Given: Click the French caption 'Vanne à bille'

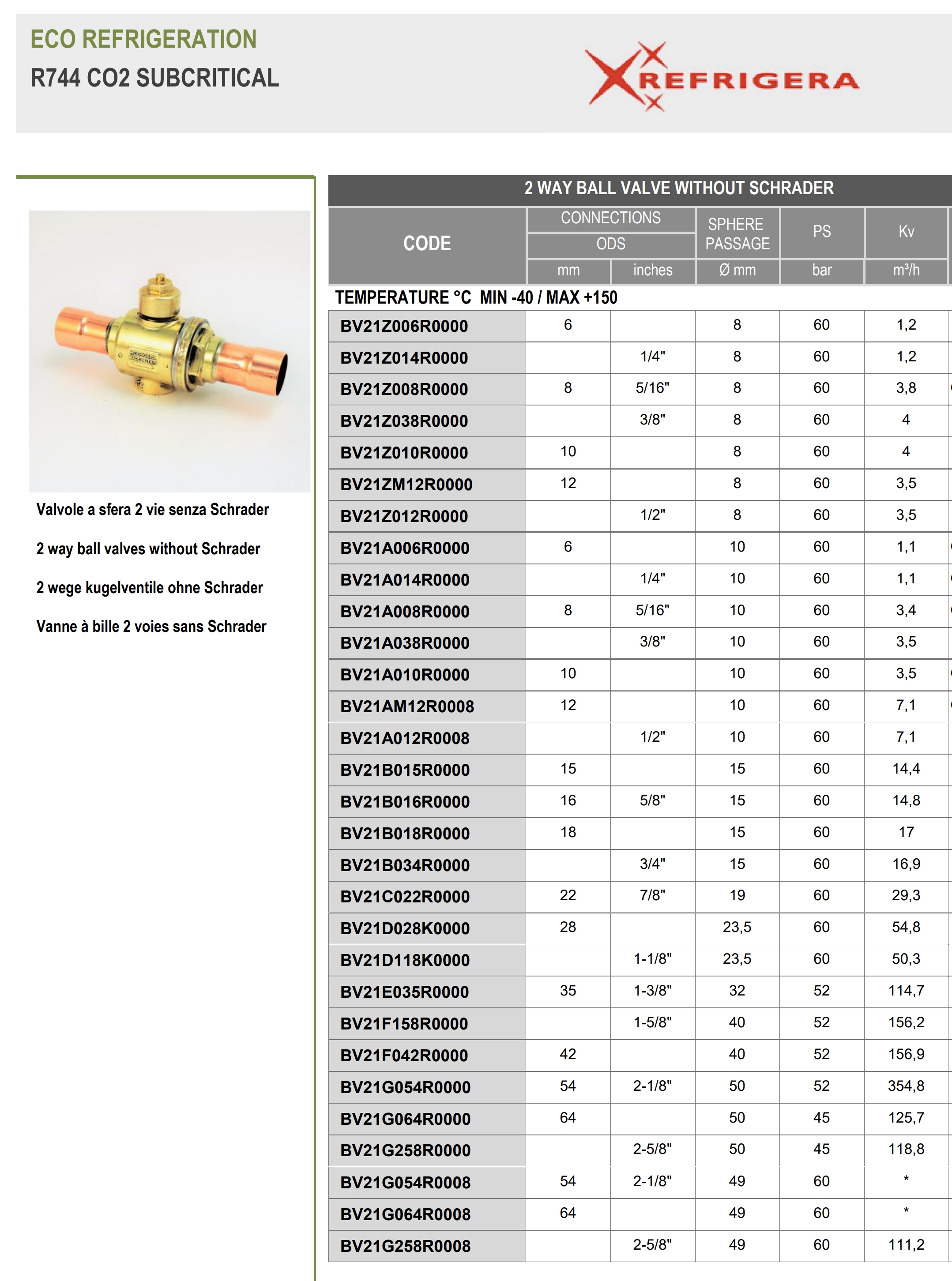Looking at the screenshot, I should coord(151,627).
